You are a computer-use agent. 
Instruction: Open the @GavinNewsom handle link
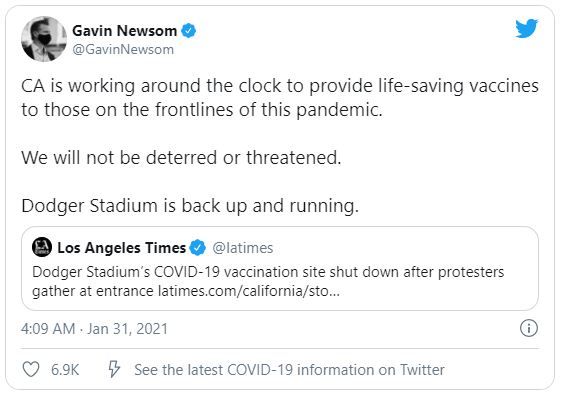click(x=123, y=49)
